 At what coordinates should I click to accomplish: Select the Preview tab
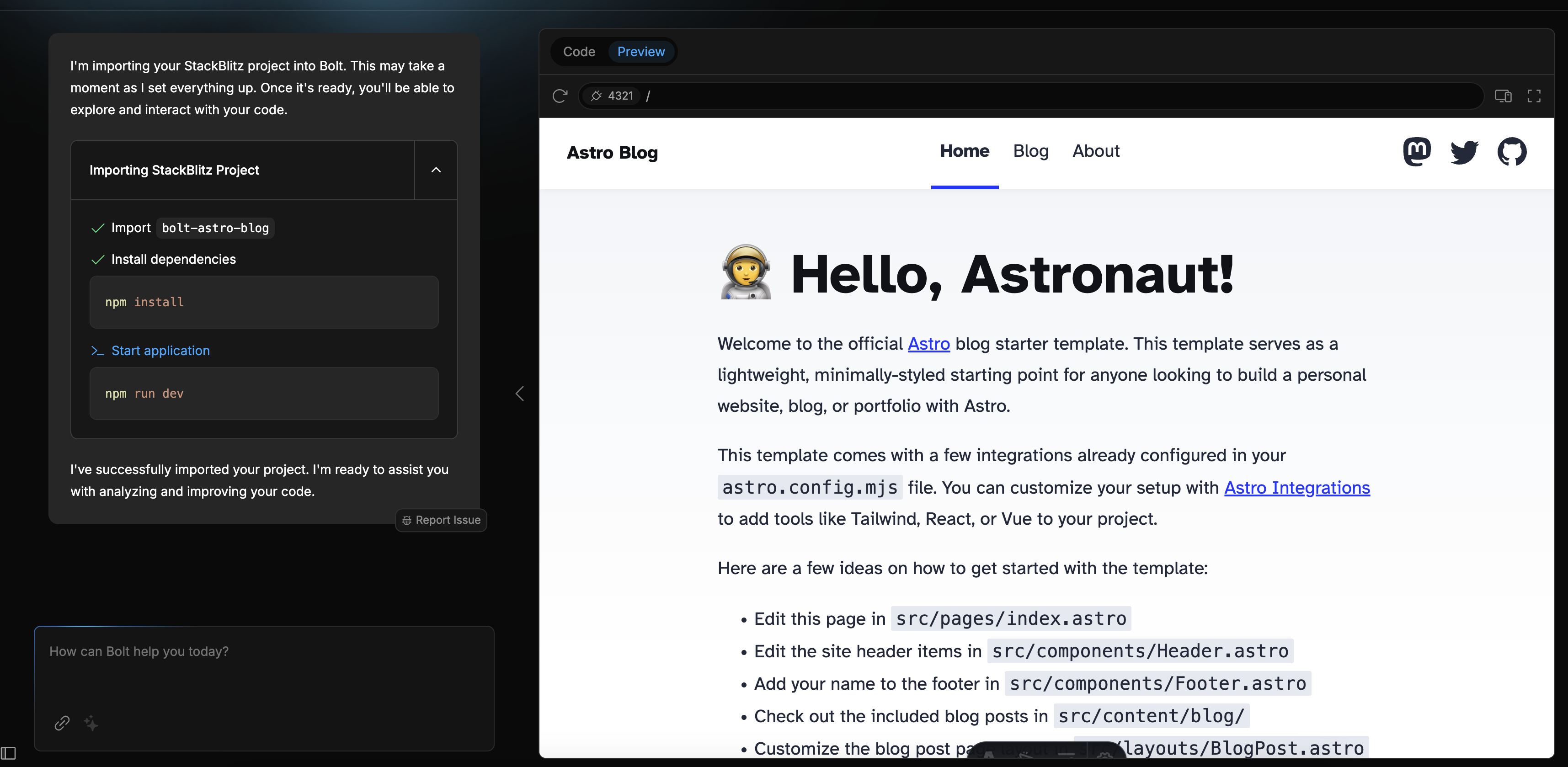(x=640, y=52)
